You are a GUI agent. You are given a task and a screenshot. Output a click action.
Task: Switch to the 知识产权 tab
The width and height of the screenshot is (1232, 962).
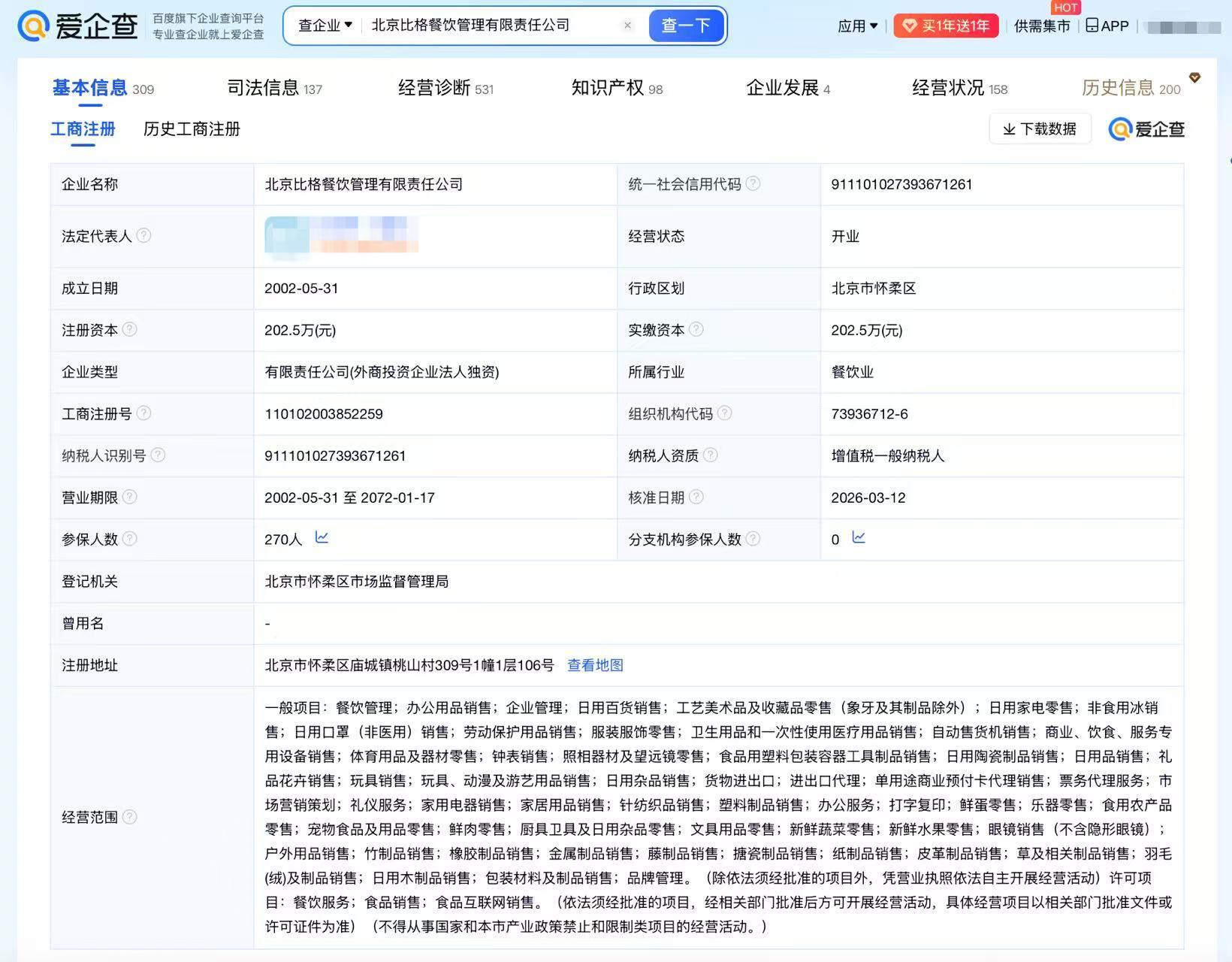tap(617, 89)
